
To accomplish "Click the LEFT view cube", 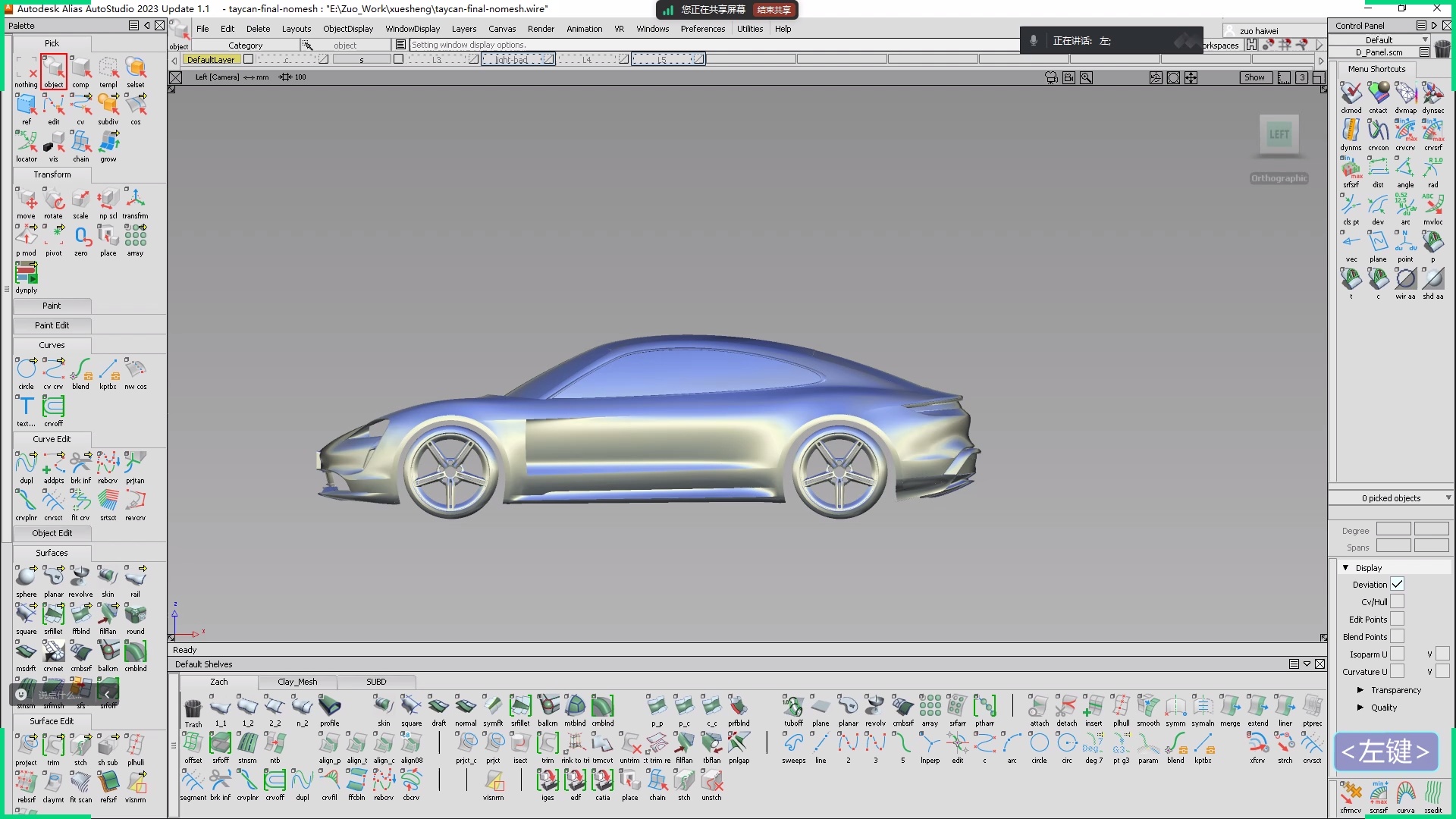I will tap(1279, 135).
